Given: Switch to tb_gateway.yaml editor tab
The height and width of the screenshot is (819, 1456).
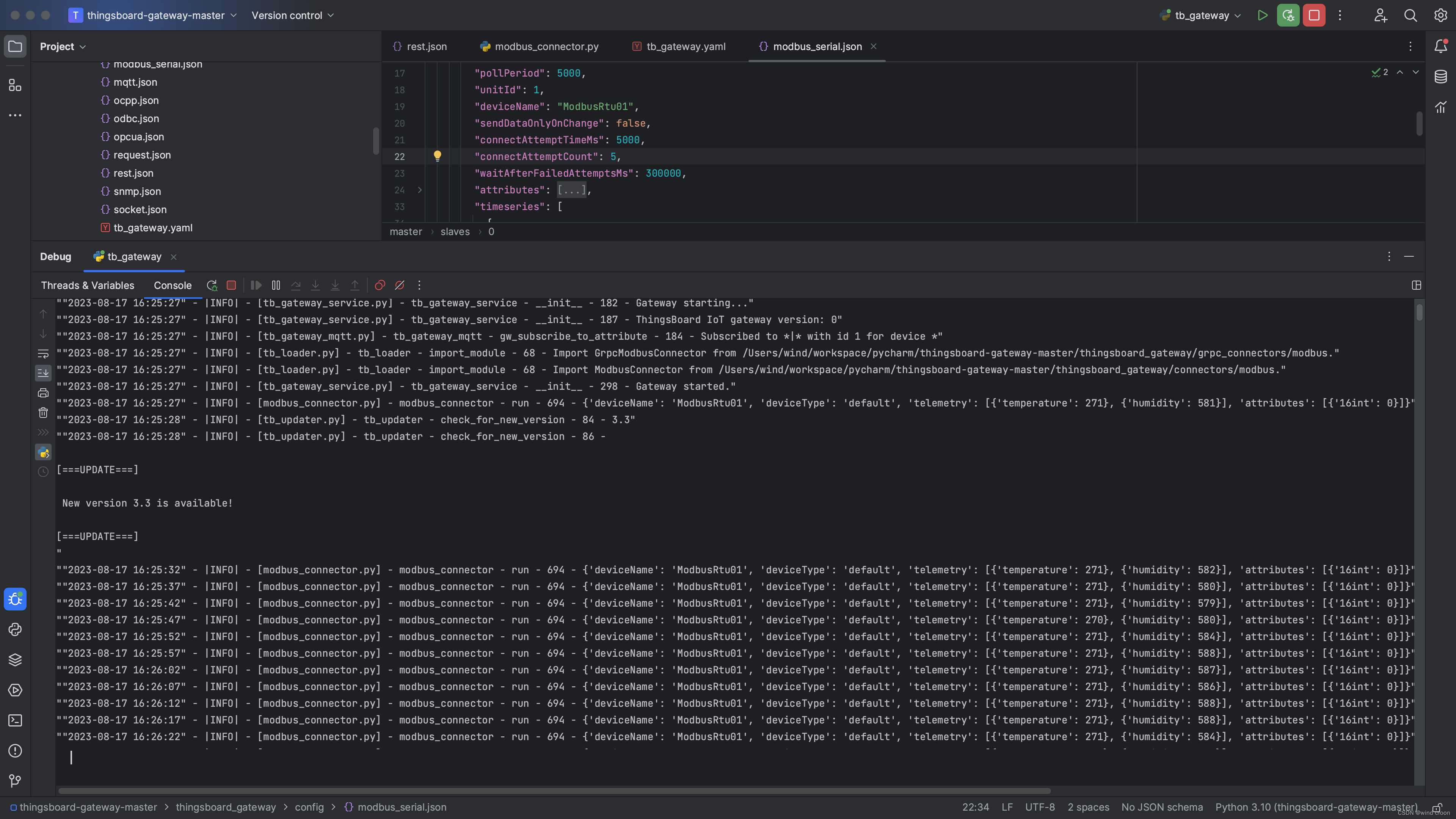Looking at the screenshot, I should [679, 46].
